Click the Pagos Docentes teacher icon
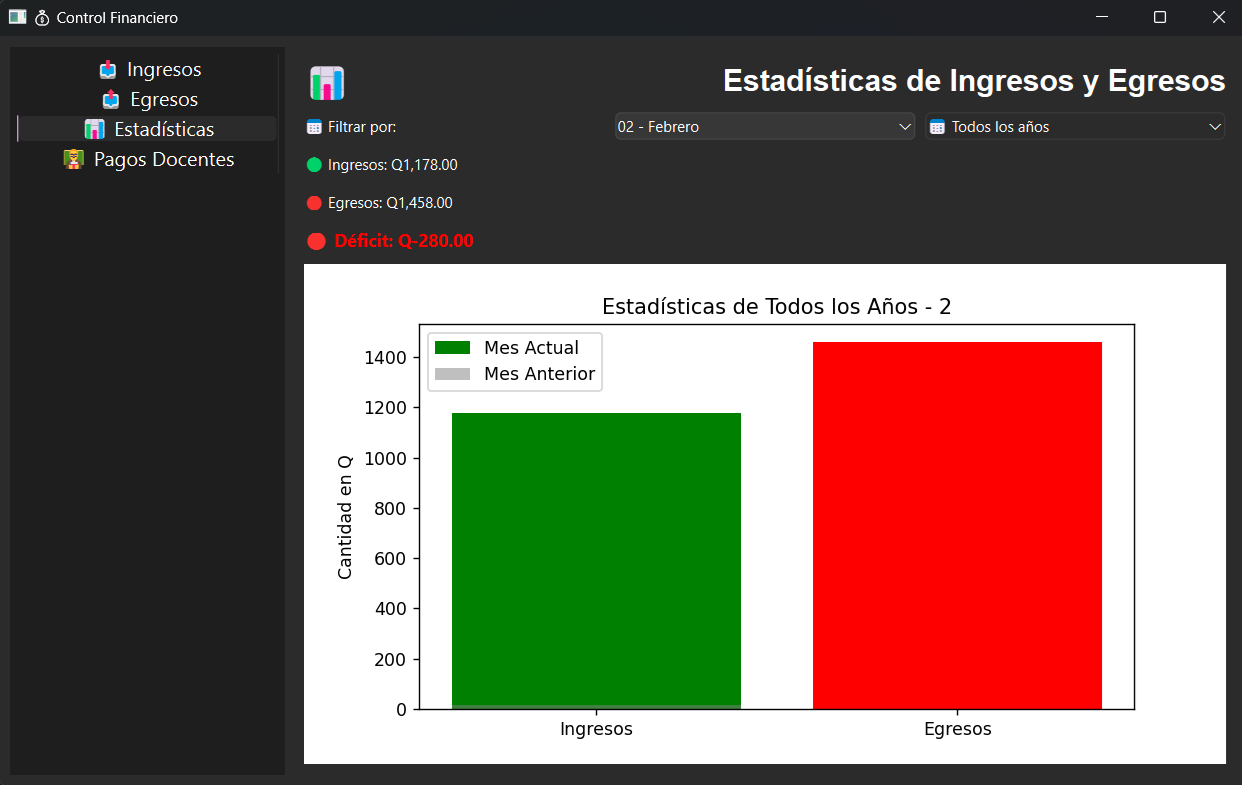Screen dimensions: 1242x785 pyautogui.click(x=72, y=158)
